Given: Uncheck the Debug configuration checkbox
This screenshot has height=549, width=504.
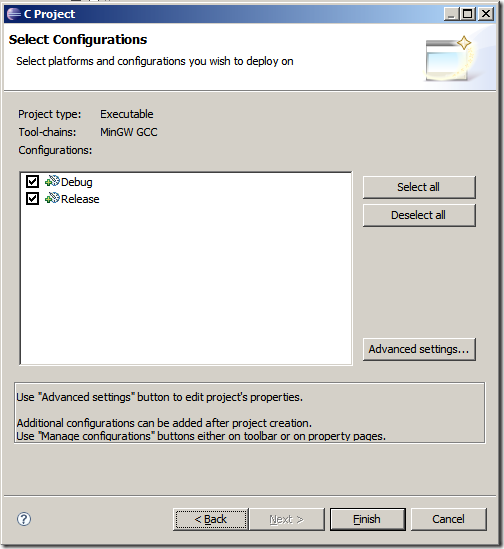Looking at the screenshot, I should (x=33, y=181).
